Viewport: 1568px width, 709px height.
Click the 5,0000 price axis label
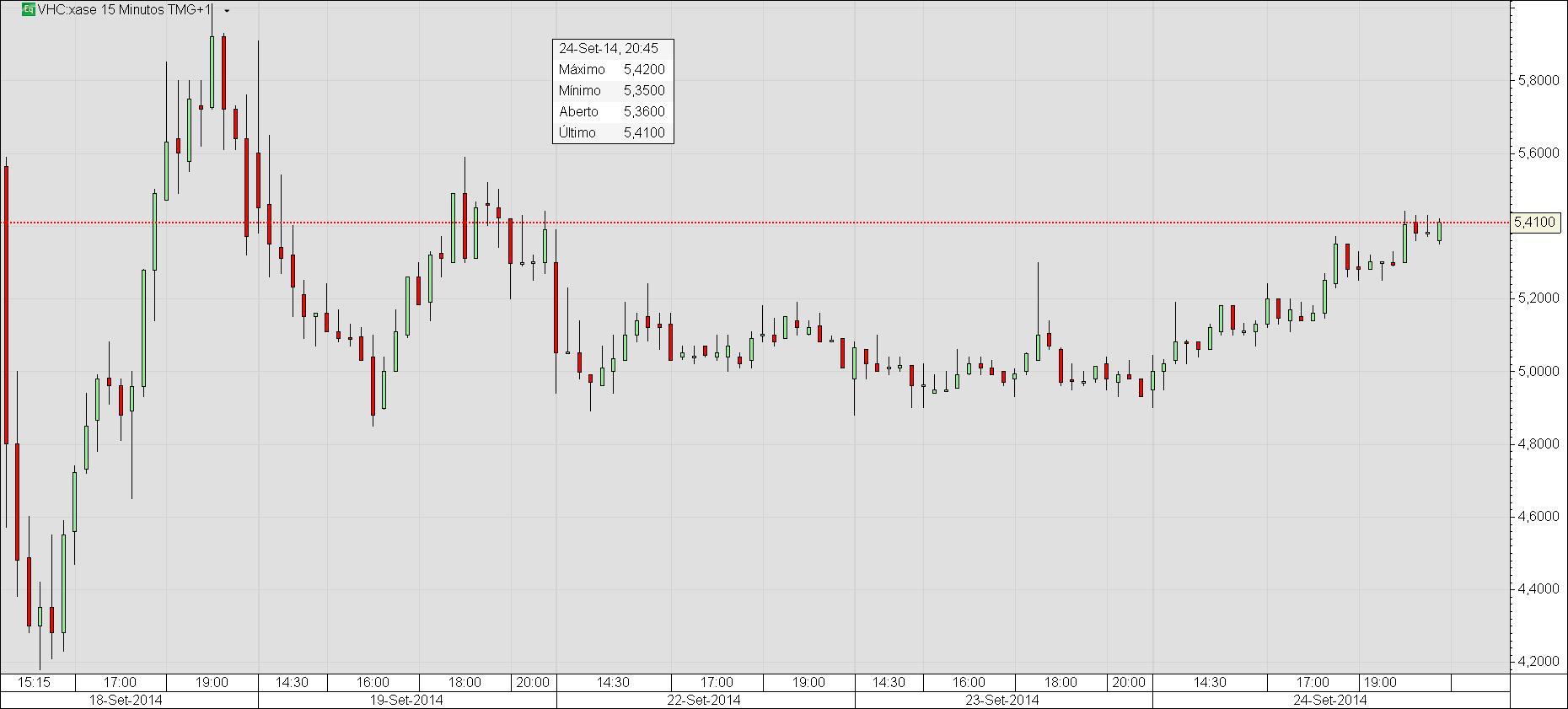(1537, 371)
